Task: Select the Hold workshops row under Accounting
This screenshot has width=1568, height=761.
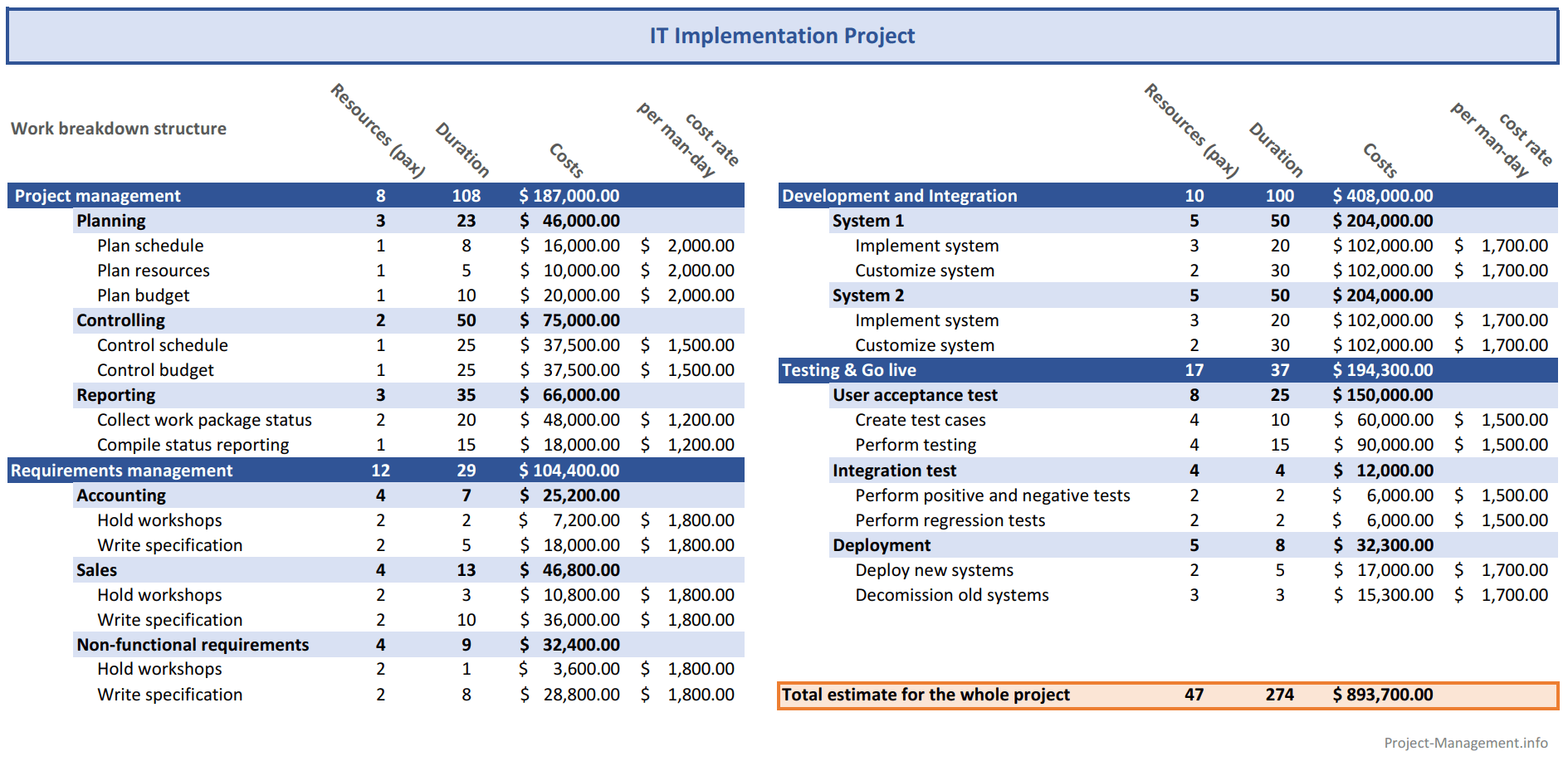Action: tap(159, 520)
